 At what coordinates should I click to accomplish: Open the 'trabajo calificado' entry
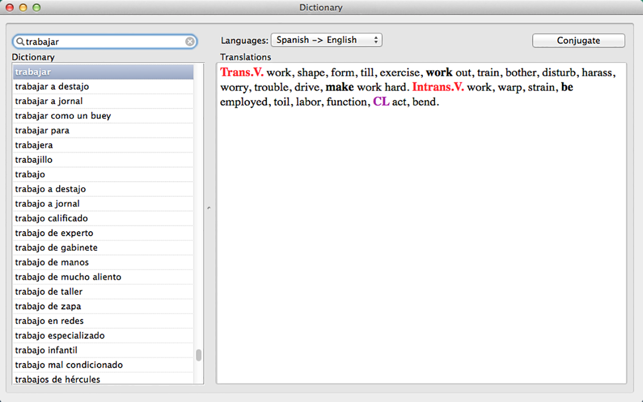[x=103, y=218]
